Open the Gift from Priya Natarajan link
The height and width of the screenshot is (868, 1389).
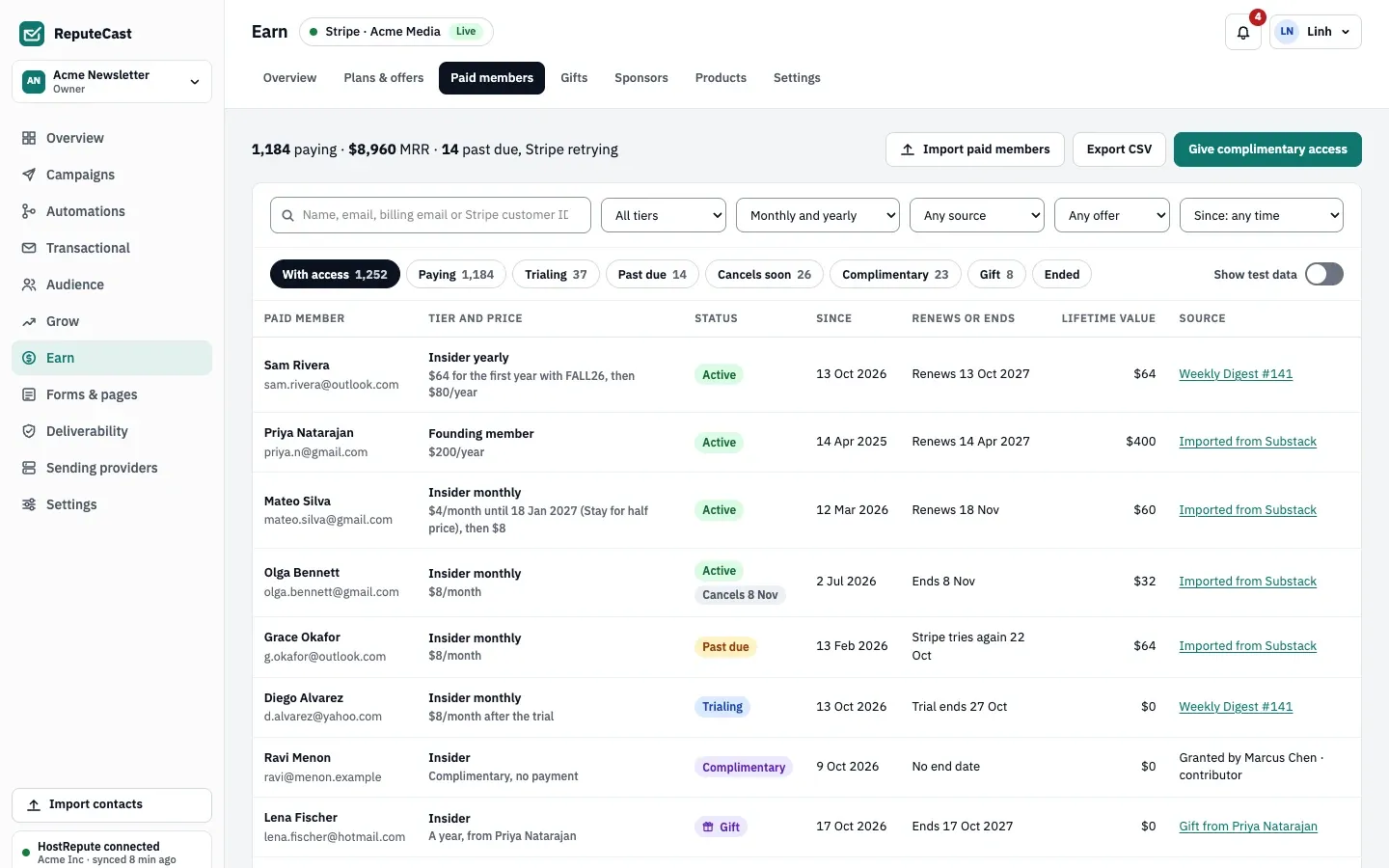[1248, 827]
